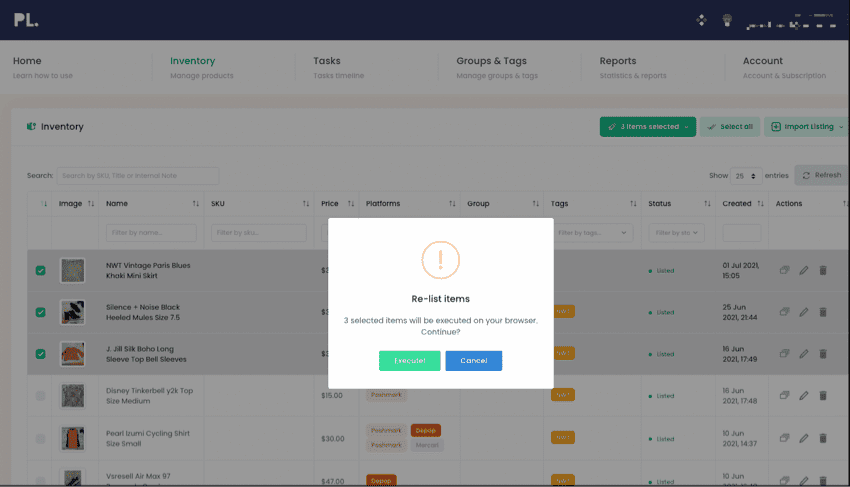The image size is (850, 487).
Task: Focus the Filter by sku field
Action: coord(259,233)
